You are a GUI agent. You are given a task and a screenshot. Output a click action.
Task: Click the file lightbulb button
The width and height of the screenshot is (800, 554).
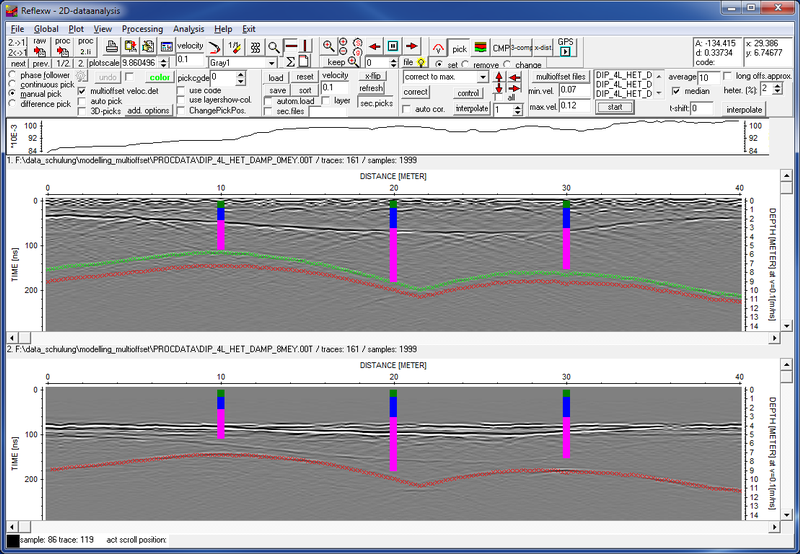pos(414,62)
